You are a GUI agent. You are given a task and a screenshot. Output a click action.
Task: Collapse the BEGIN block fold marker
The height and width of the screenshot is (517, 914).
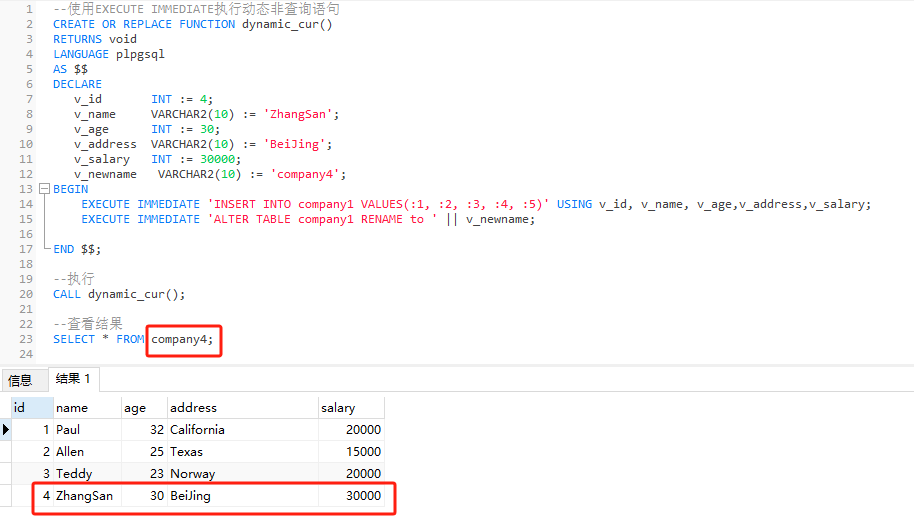[44, 189]
